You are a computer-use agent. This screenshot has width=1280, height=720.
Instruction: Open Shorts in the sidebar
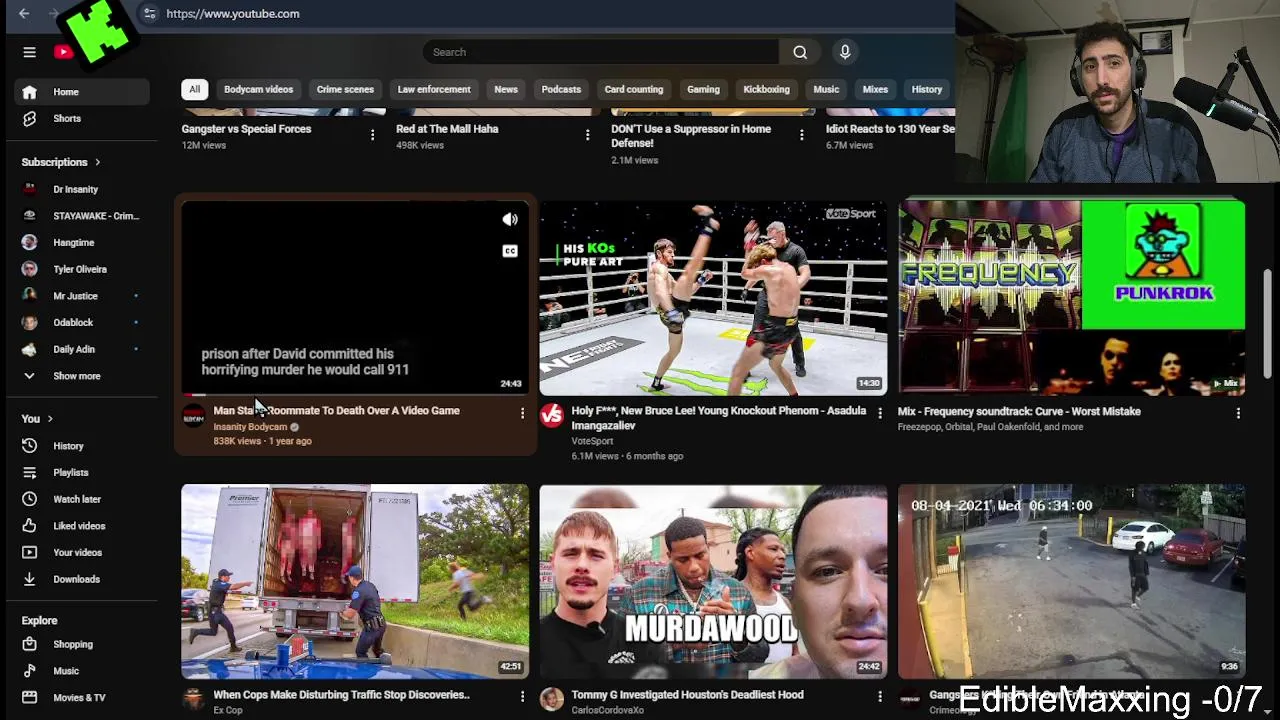coord(82,118)
